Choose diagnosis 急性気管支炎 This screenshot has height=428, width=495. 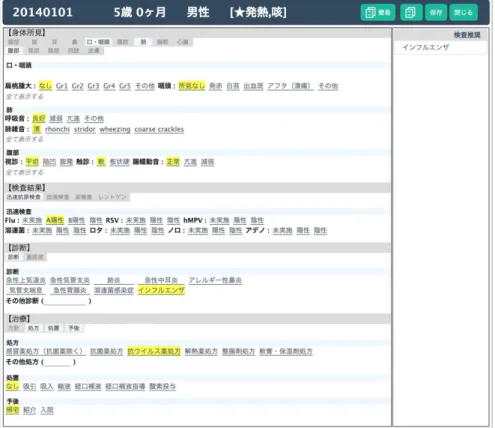pos(70,280)
